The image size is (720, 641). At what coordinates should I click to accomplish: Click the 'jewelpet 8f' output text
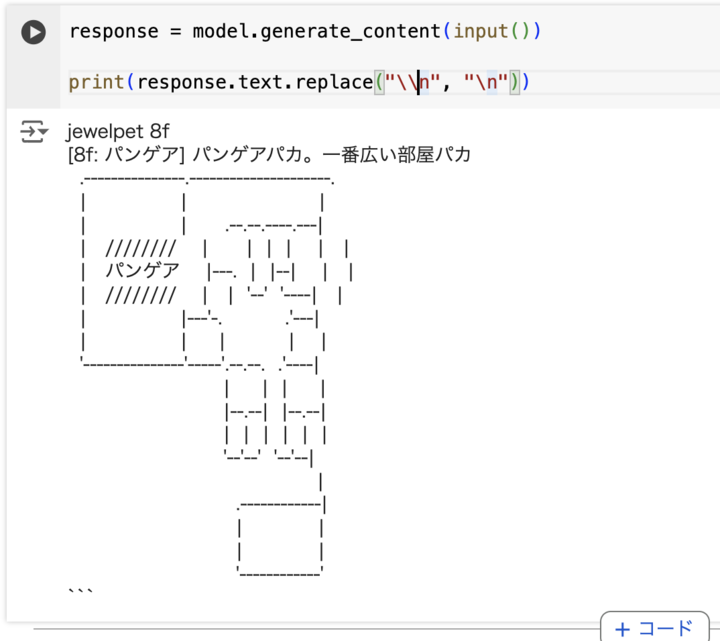click(118, 132)
